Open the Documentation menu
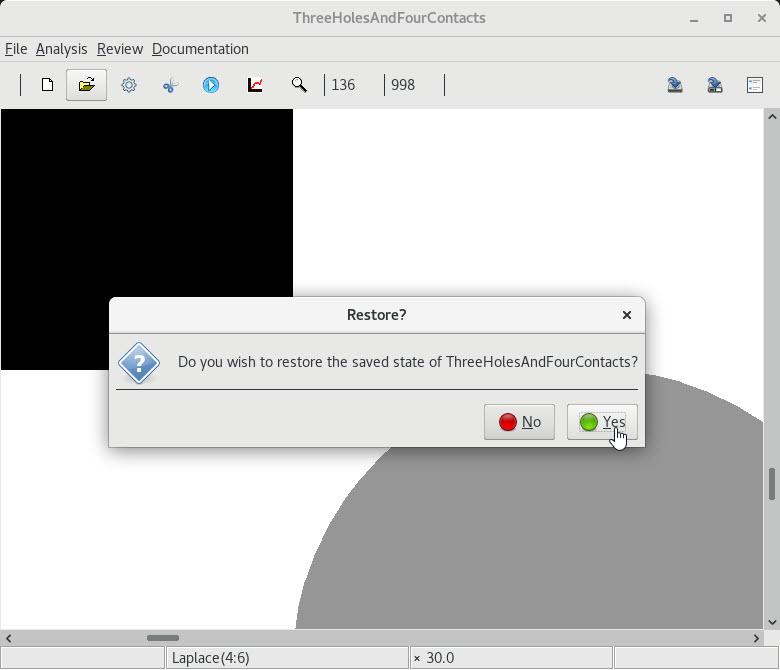Screen dimensions: 780x670 pos(200,49)
